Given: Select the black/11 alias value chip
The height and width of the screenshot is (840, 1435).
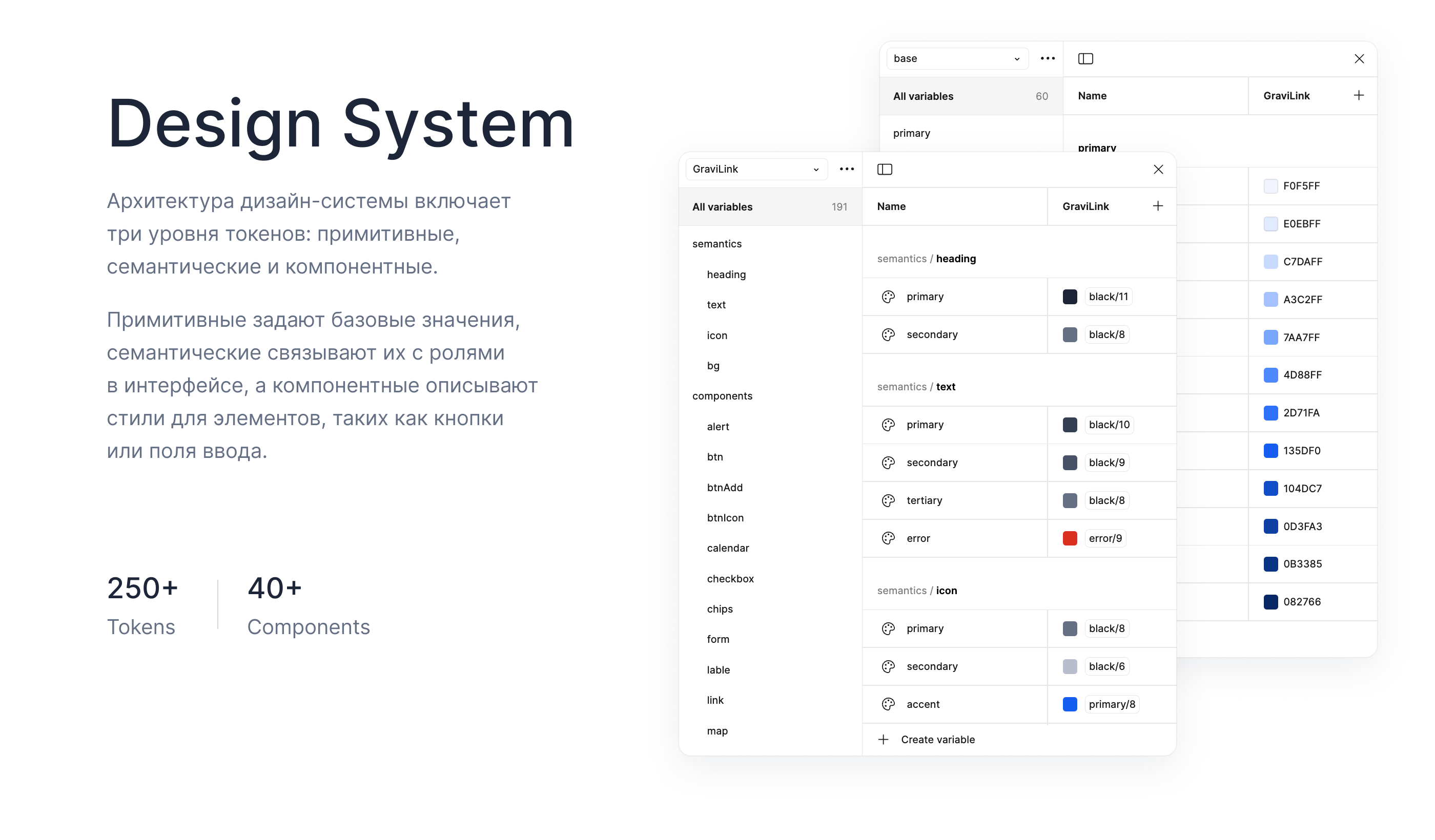Looking at the screenshot, I should tap(1108, 297).
